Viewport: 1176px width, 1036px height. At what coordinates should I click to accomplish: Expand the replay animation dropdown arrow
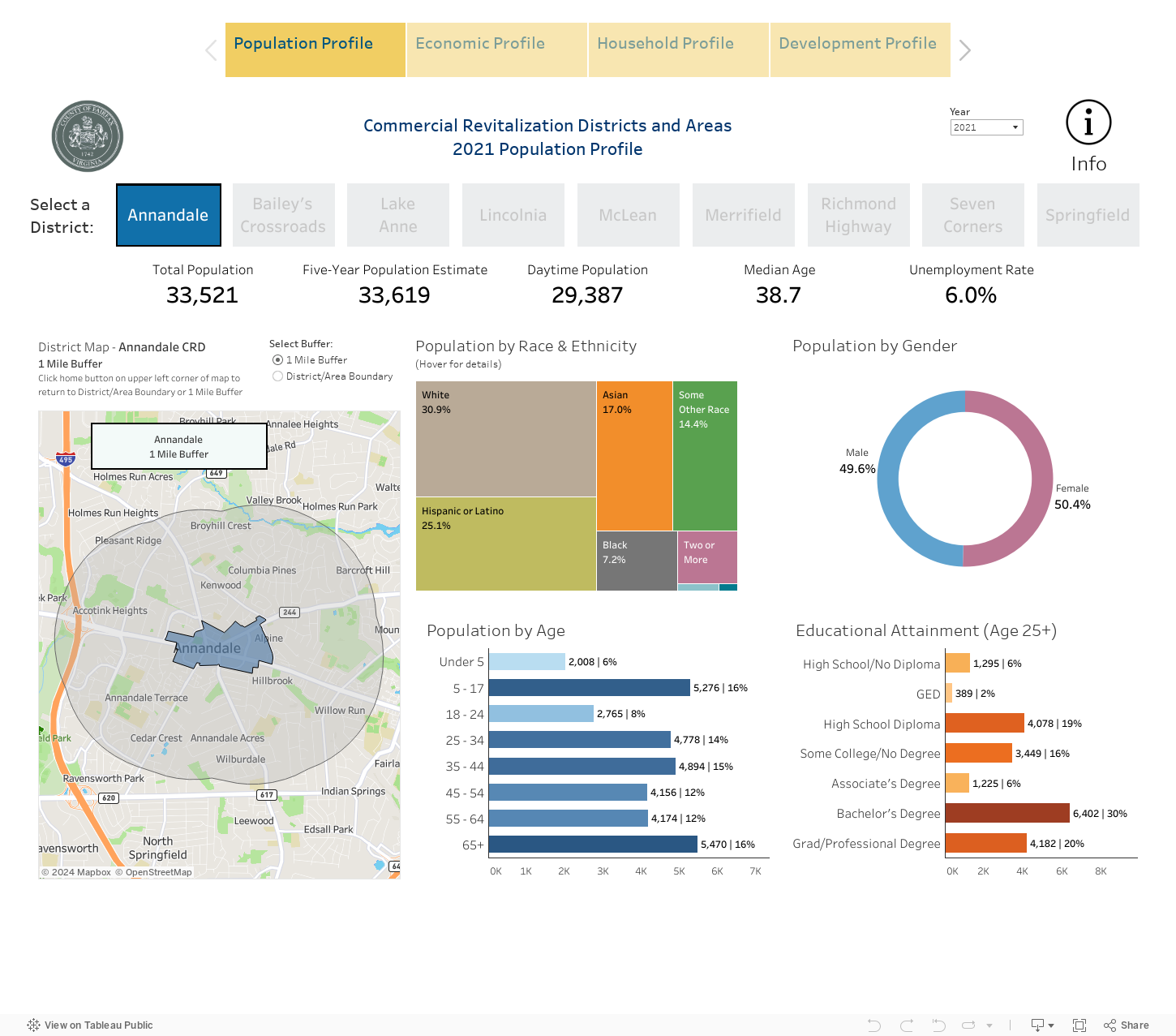(x=989, y=1025)
